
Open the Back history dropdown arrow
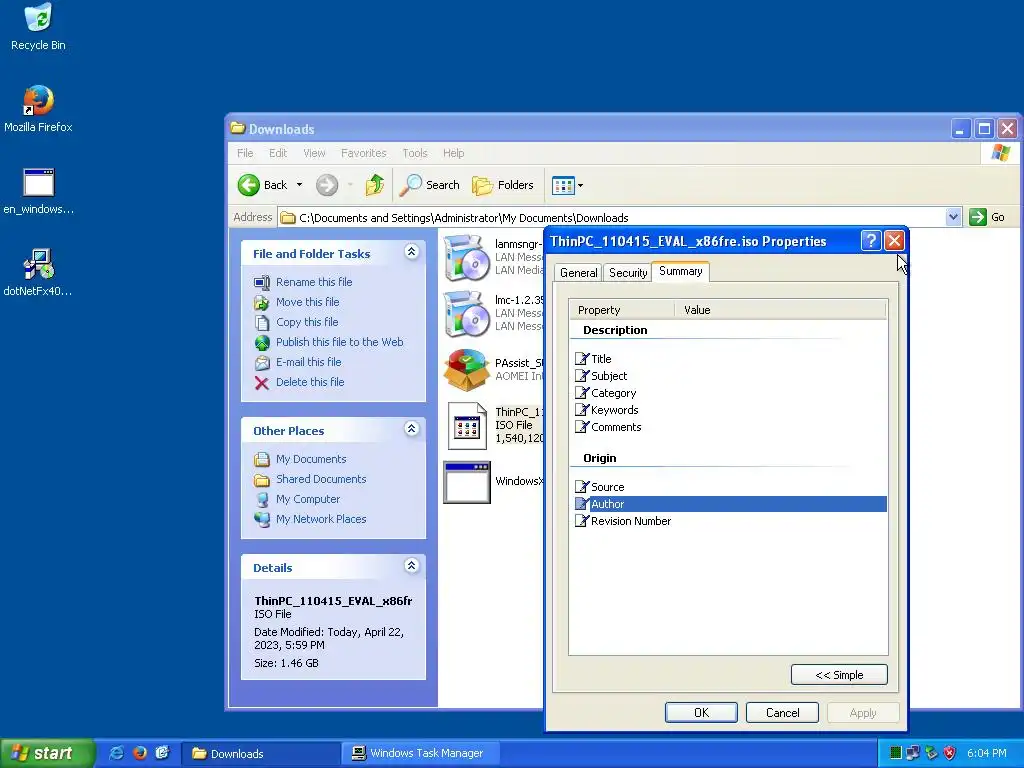click(x=299, y=185)
